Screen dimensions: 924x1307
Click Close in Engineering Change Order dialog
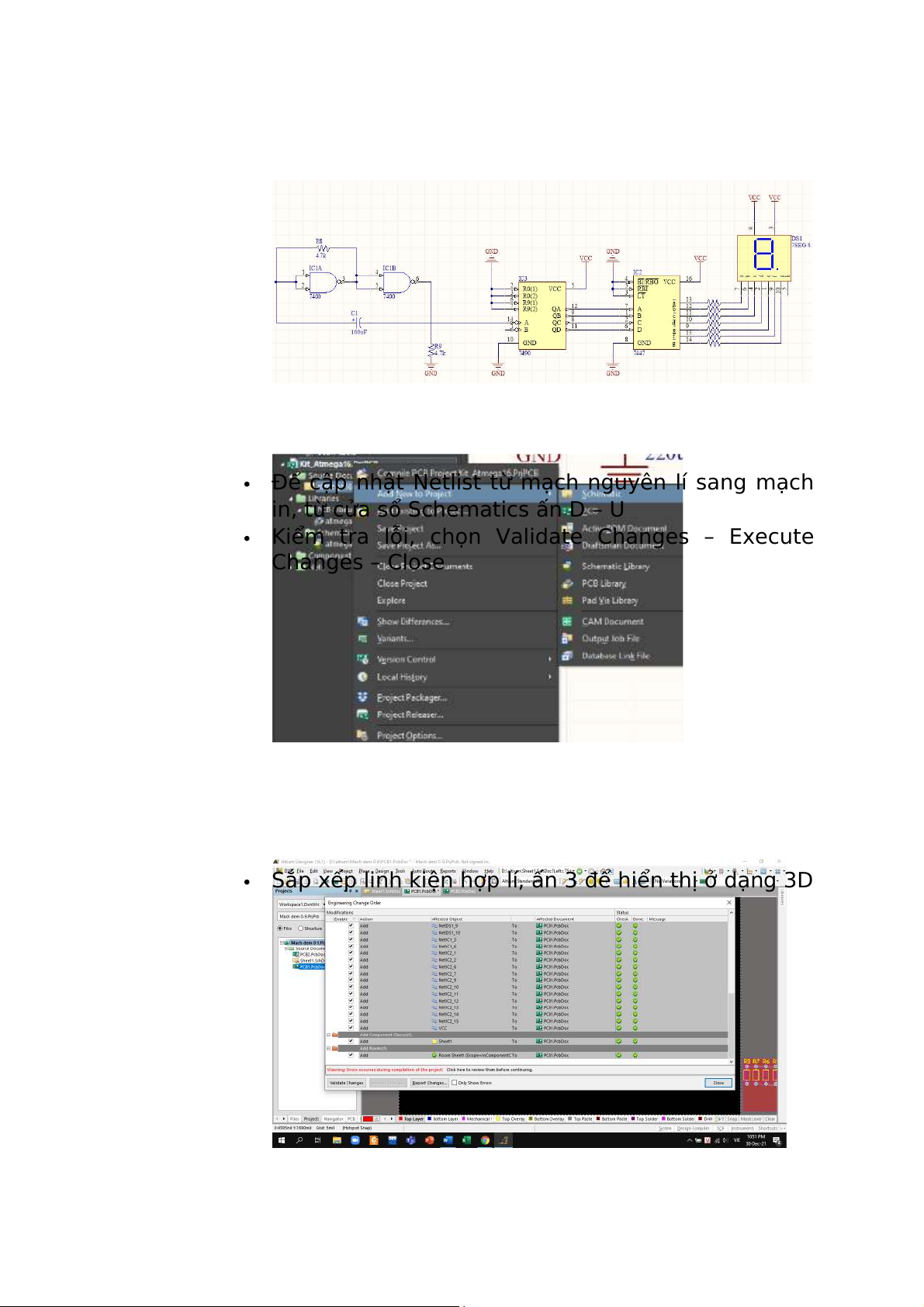(x=718, y=1083)
